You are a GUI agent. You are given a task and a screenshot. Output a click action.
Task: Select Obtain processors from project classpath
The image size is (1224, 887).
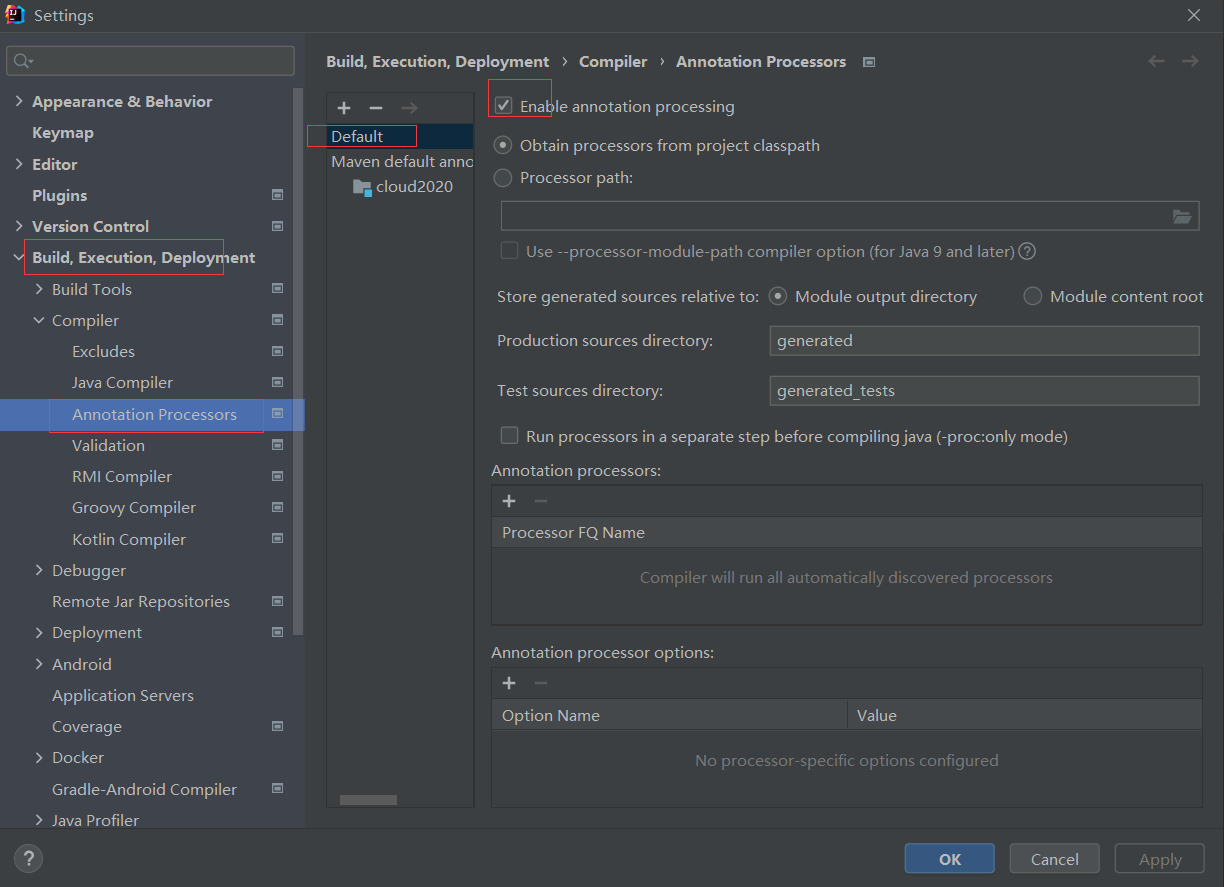tap(504, 145)
